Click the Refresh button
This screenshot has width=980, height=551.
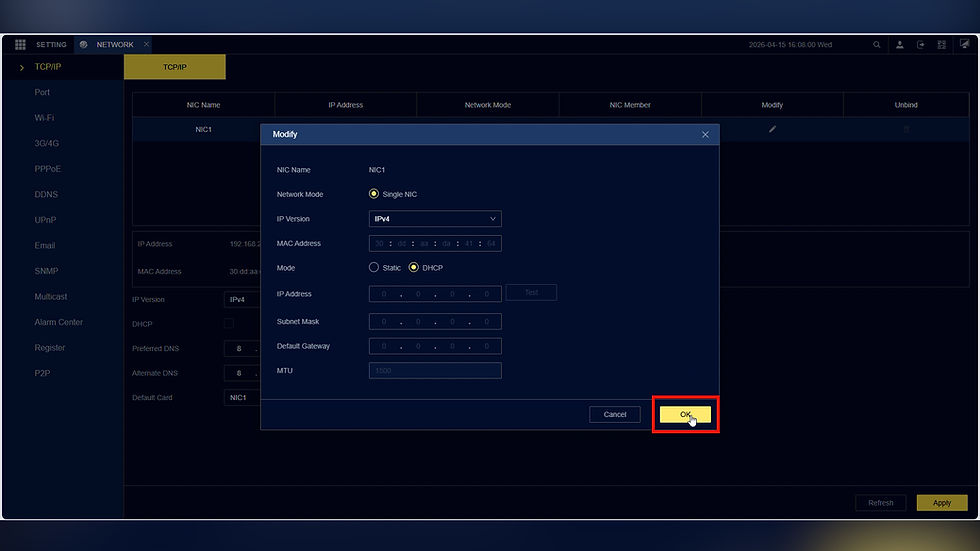(x=881, y=503)
